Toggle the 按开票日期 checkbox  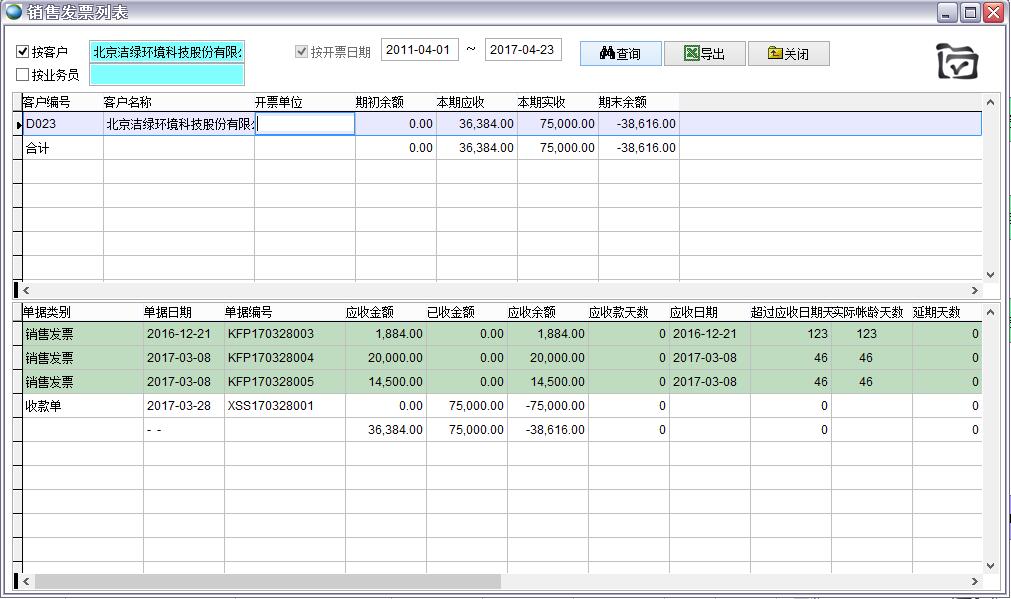point(301,52)
